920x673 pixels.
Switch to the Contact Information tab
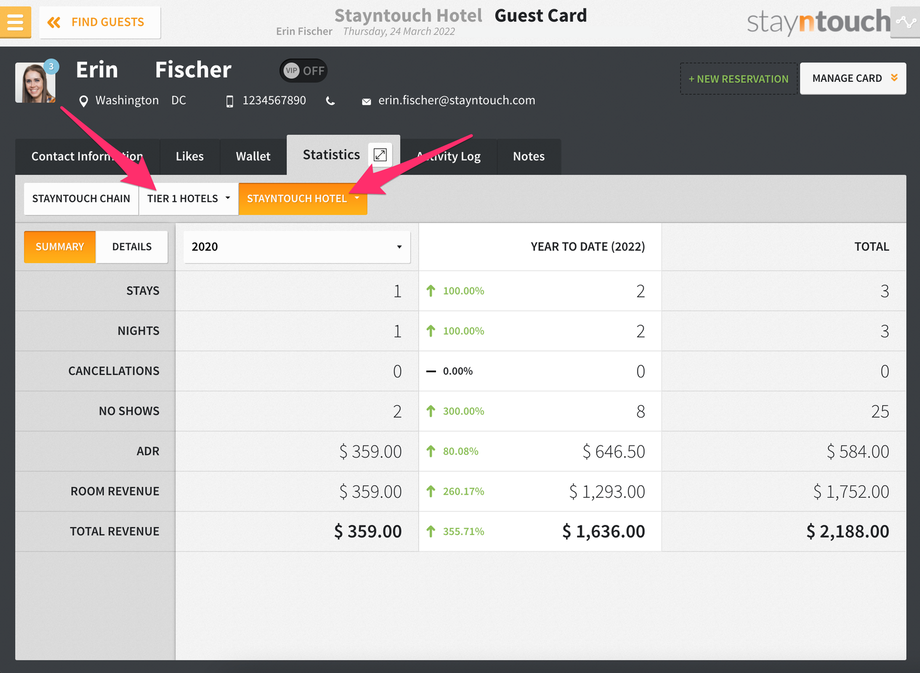[87, 157]
